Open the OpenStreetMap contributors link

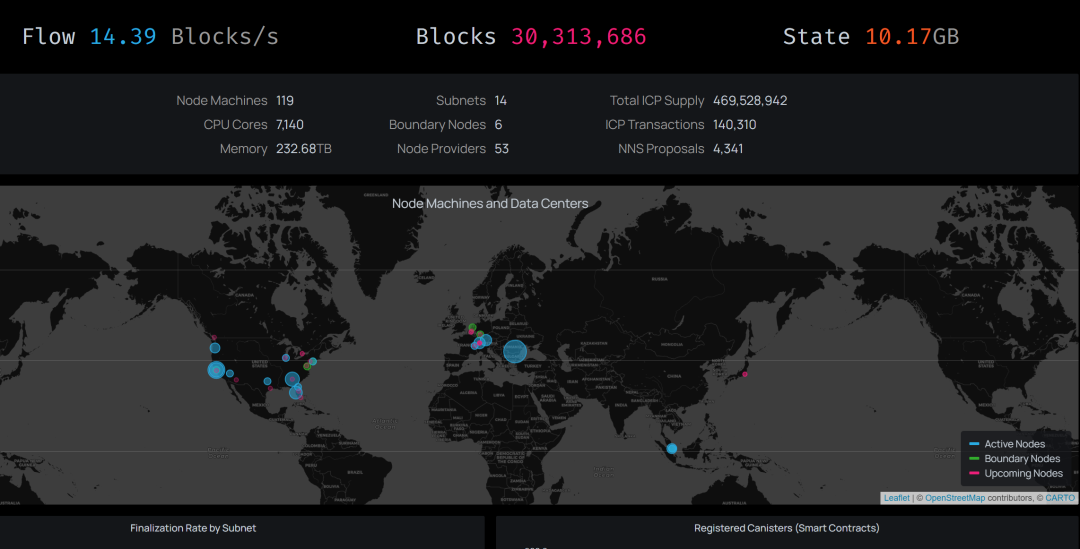[954, 498]
